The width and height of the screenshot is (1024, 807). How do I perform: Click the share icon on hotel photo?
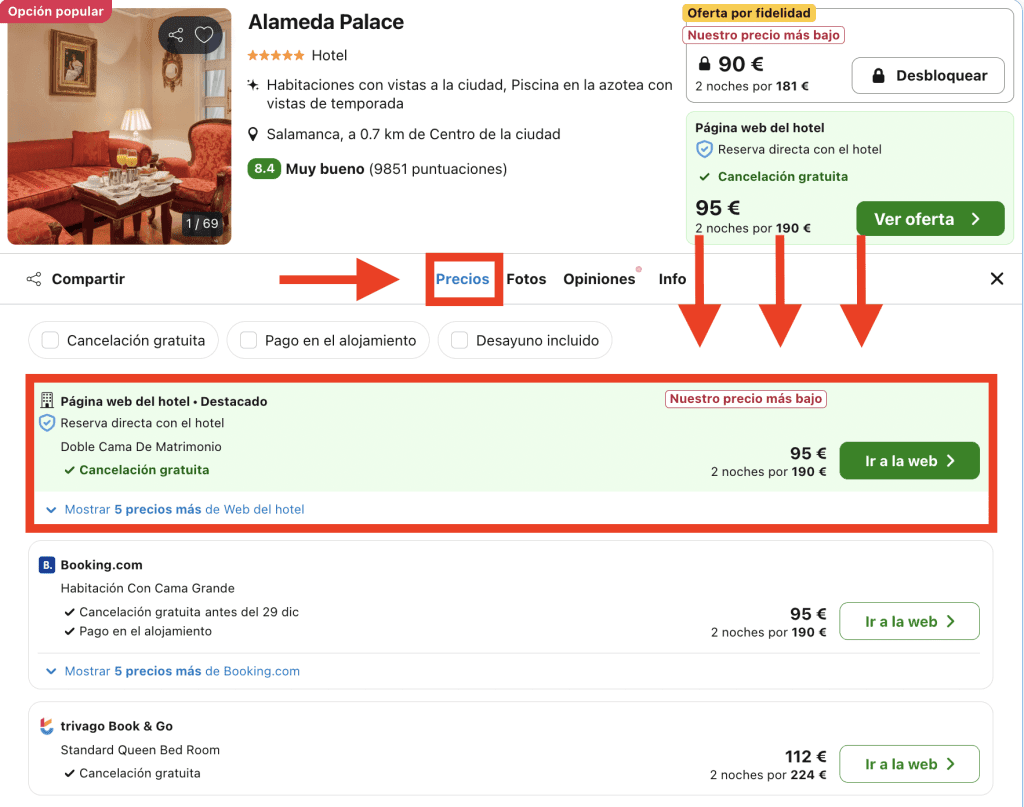tap(176, 36)
